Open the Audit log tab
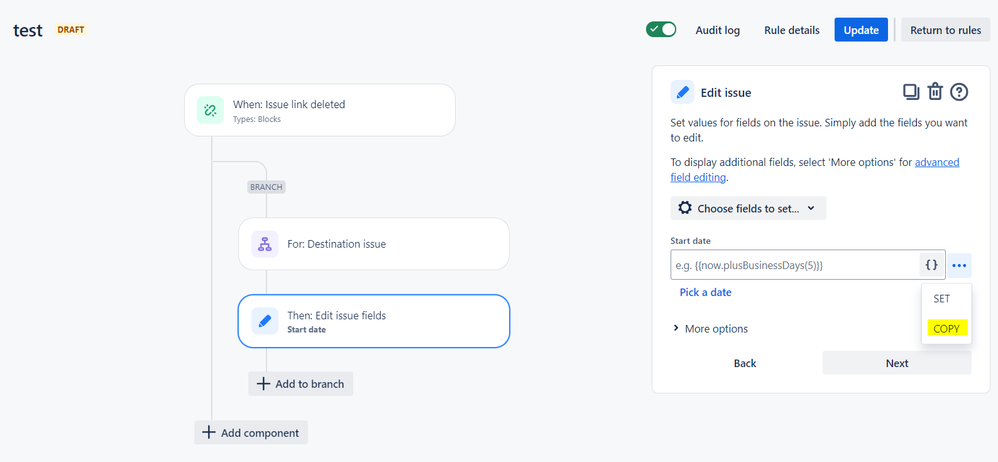This screenshot has width=998, height=462. [x=717, y=30]
